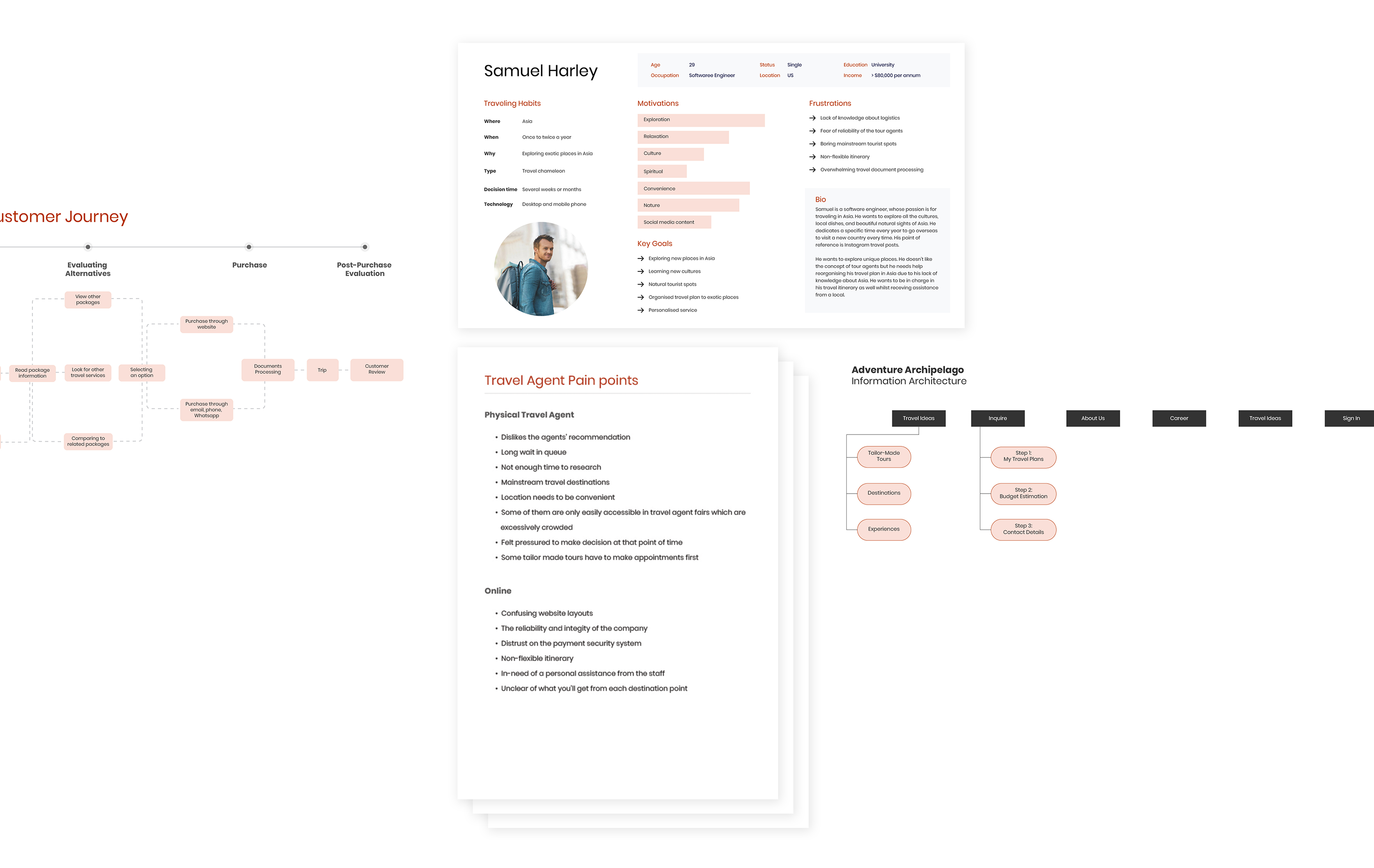Click the Step 2 Budget Estimation node
The image size is (1374, 868).
point(1025,493)
